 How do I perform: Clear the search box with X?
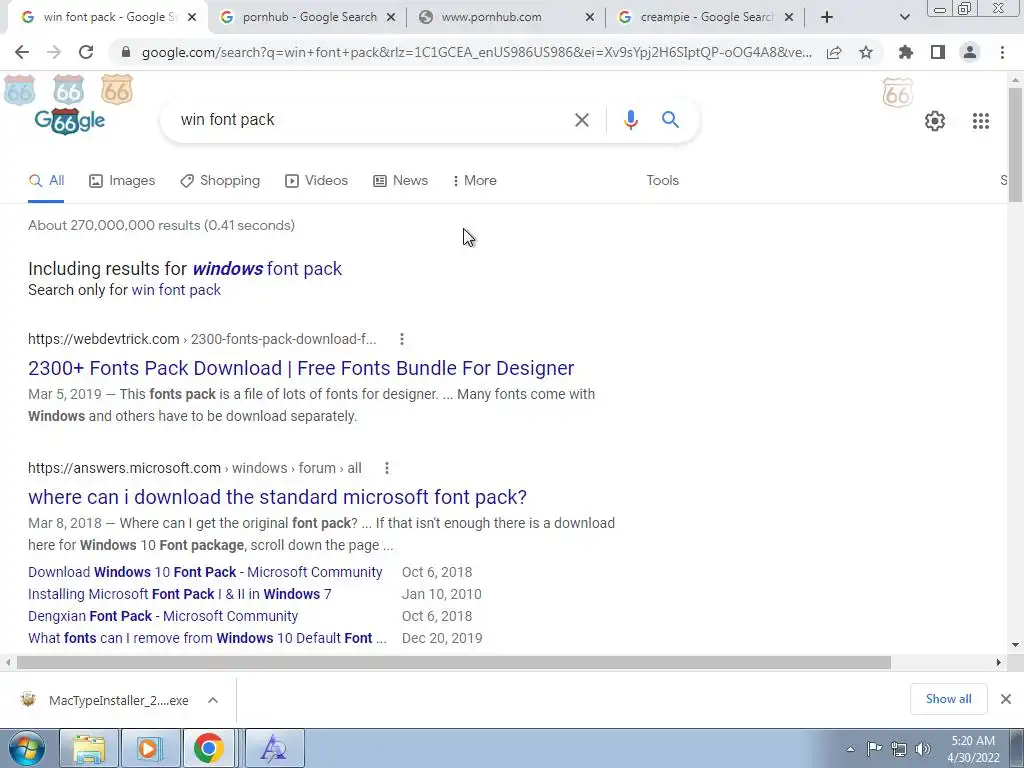point(582,120)
